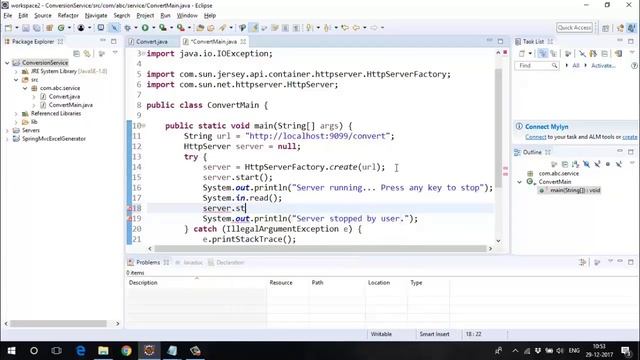Expand the Servers project node
640x360 pixels.
[x=7, y=131]
